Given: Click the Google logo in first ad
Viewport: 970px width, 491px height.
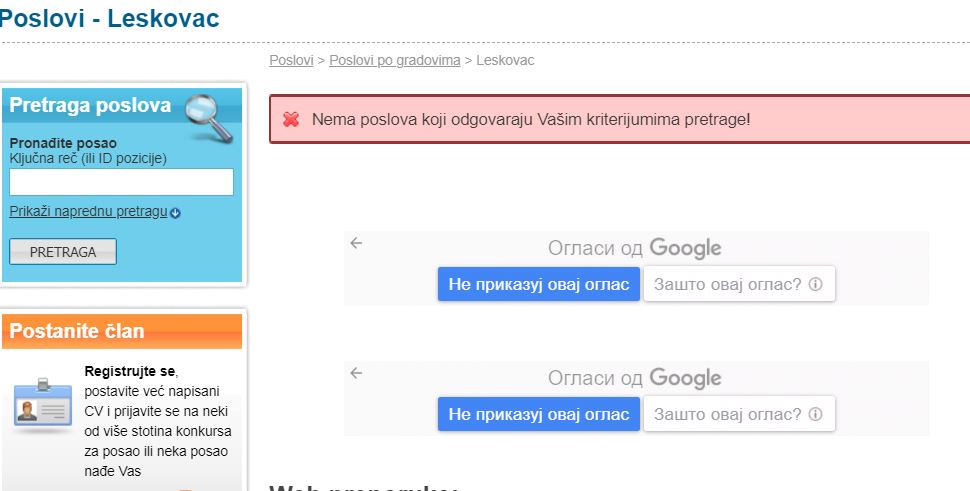Looking at the screenshot, I should (685, 248).
